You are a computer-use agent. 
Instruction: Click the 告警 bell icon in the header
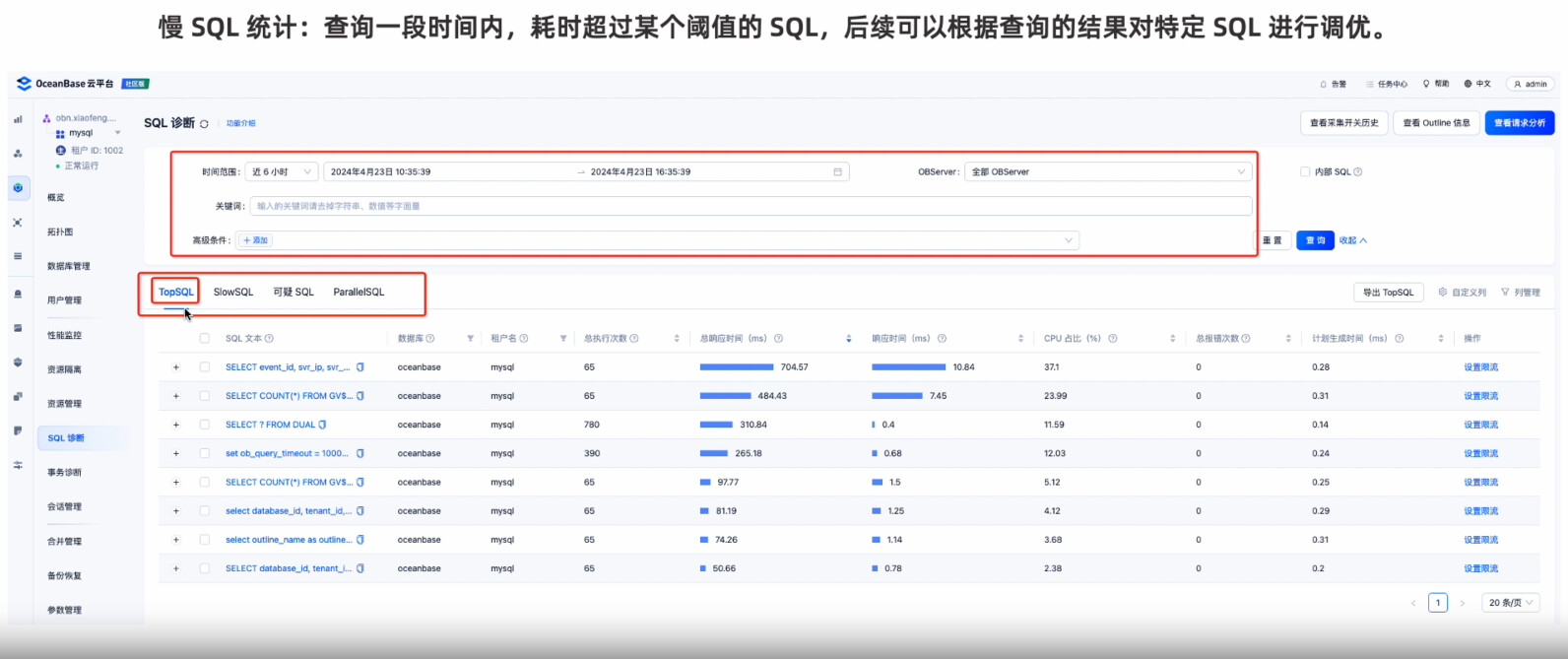1323,84
